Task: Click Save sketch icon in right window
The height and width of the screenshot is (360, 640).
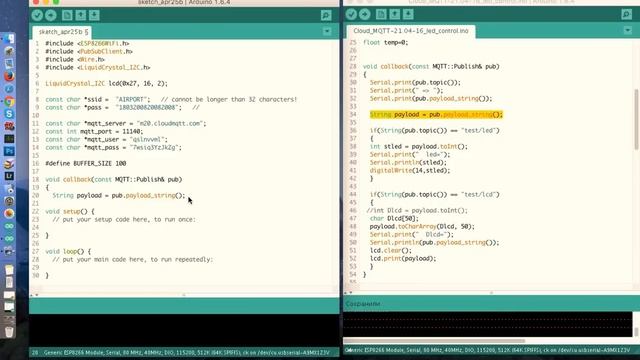Action: click(408, 14)
